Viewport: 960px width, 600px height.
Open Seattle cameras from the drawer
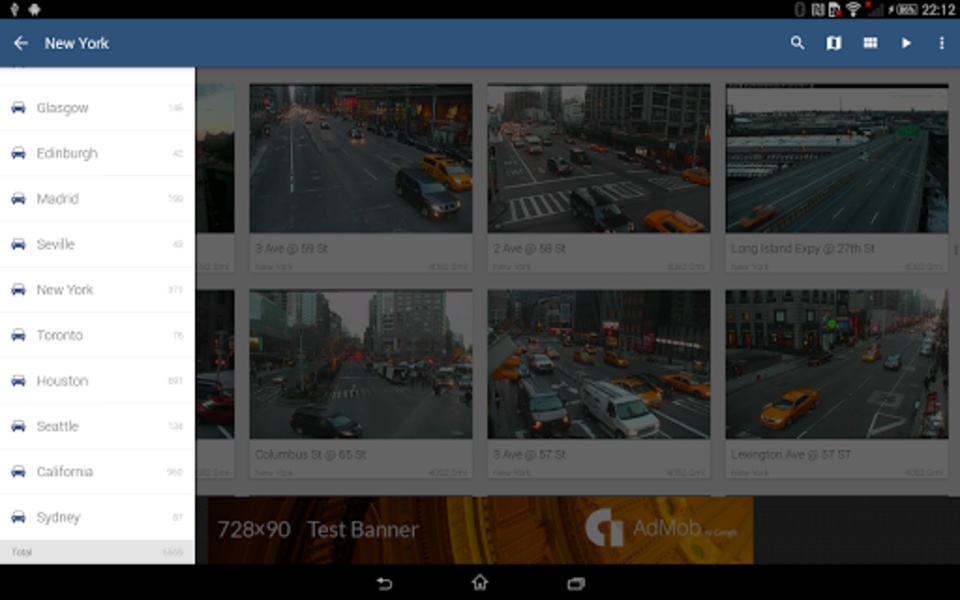(97, 426)
